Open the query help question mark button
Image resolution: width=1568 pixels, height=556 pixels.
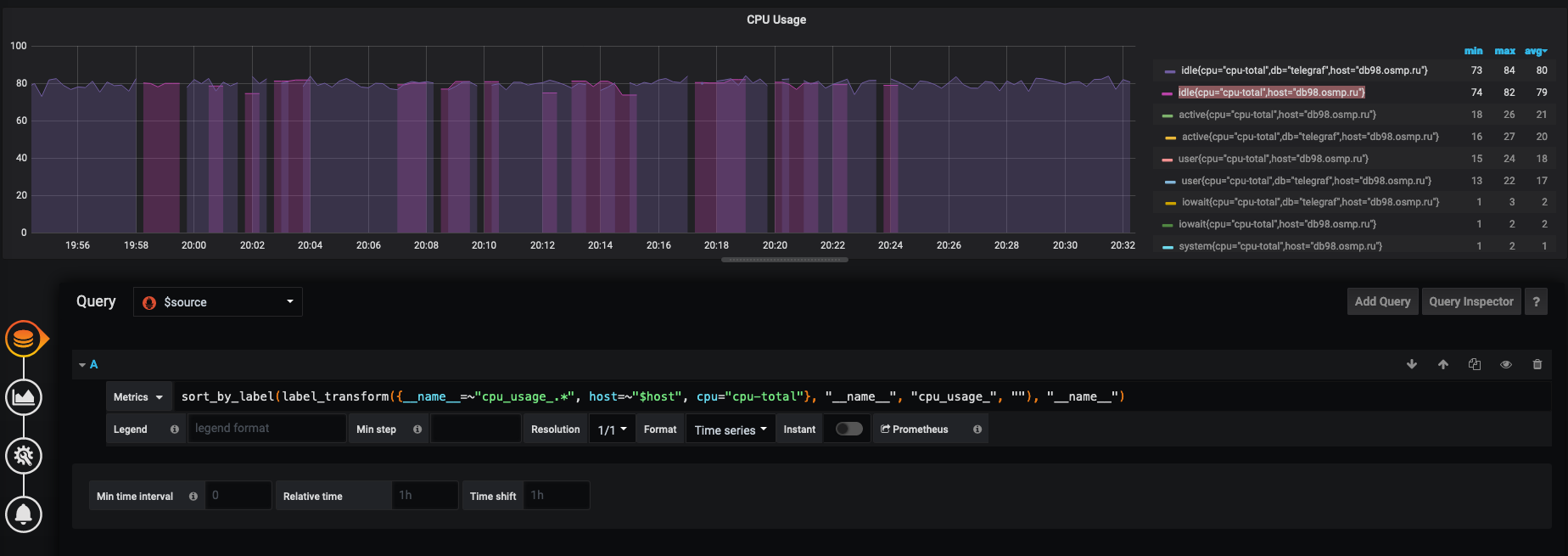[x=1536, y=301]
